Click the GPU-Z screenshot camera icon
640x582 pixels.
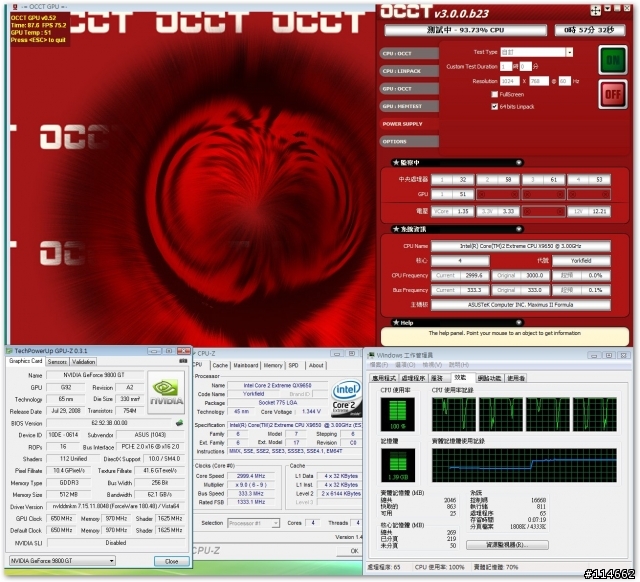click(x=183, y=361)
